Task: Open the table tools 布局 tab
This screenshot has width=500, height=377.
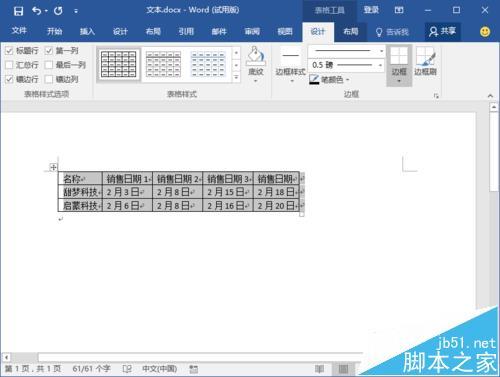Action: click(351, 31)
